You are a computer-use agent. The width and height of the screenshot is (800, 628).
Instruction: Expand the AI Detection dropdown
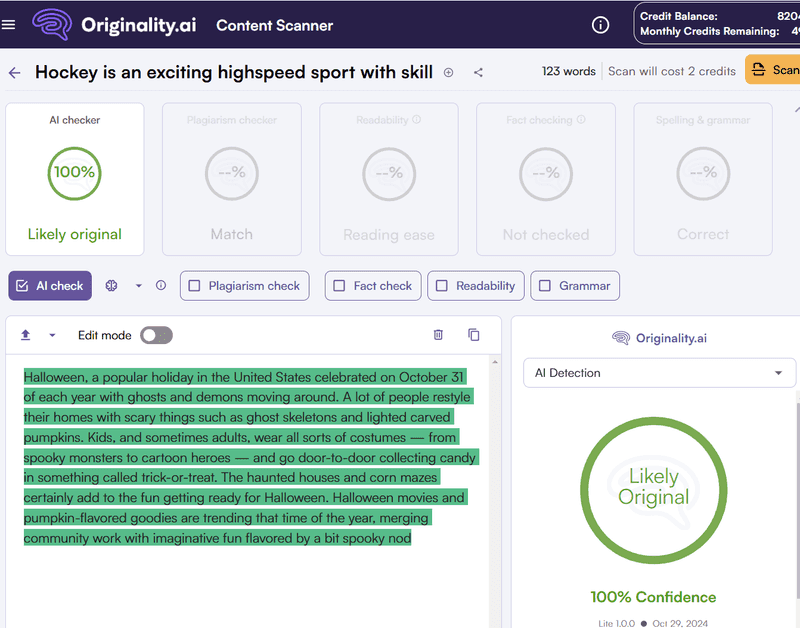(x=659, y=373)
